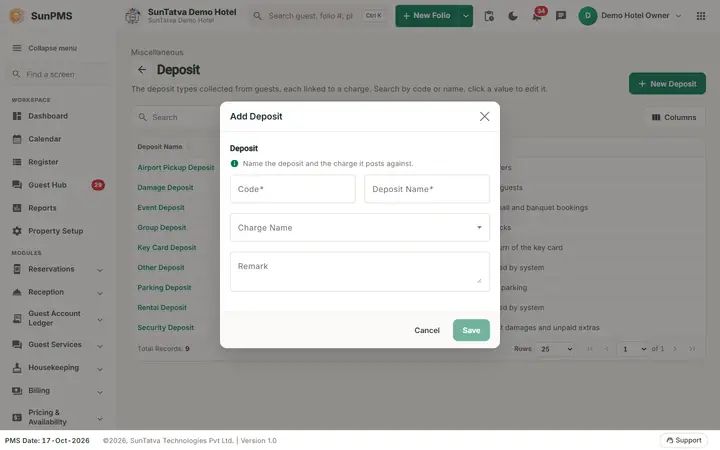The width and height of the screenshot is (720, 450).
Task: Go to the next page arrow
Action: 675,349
